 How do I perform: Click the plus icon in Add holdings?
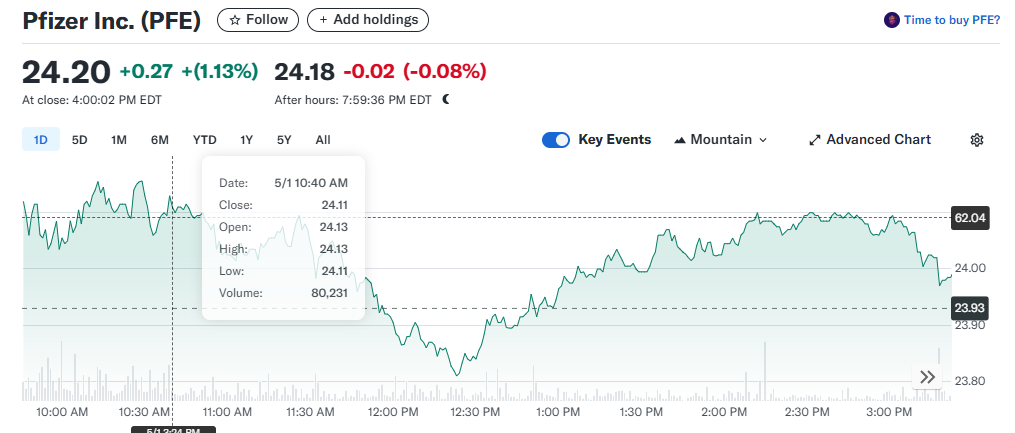(x=323, y=20)
